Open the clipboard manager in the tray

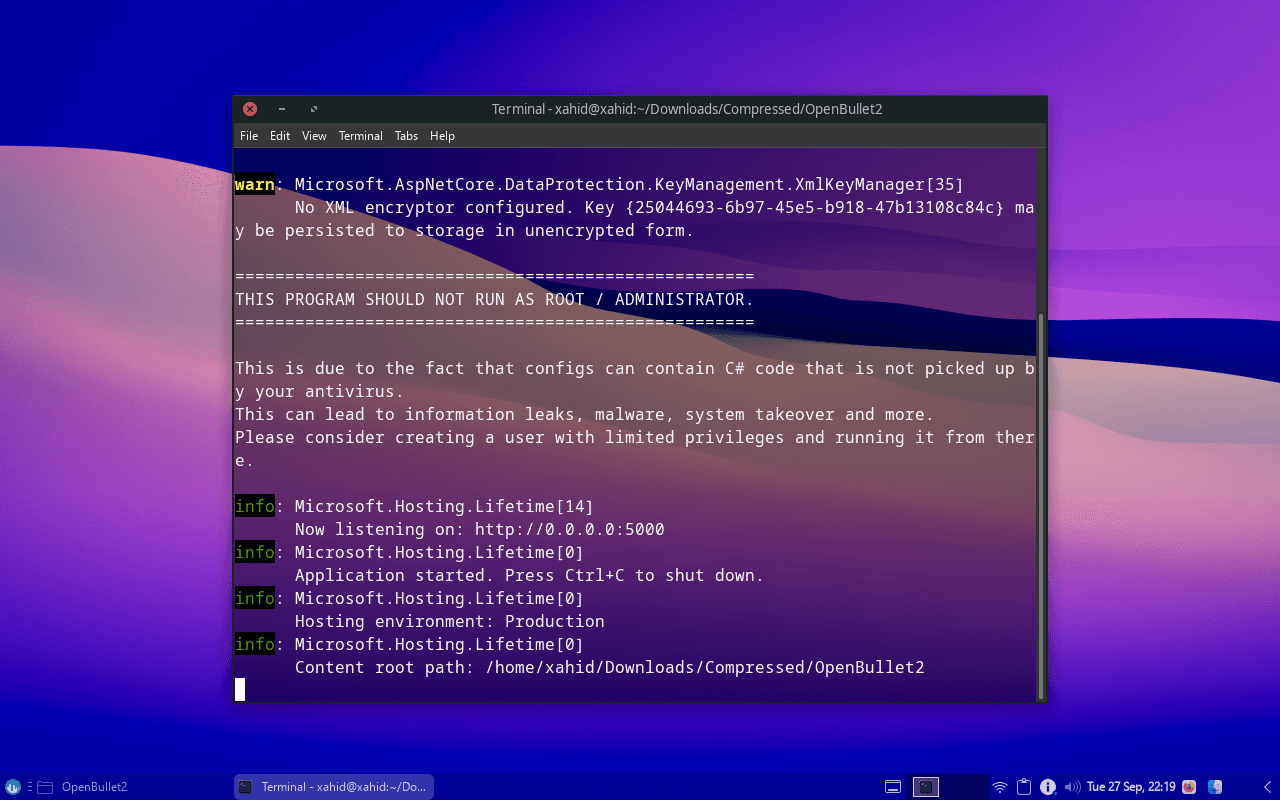(x=1023, y=787)
